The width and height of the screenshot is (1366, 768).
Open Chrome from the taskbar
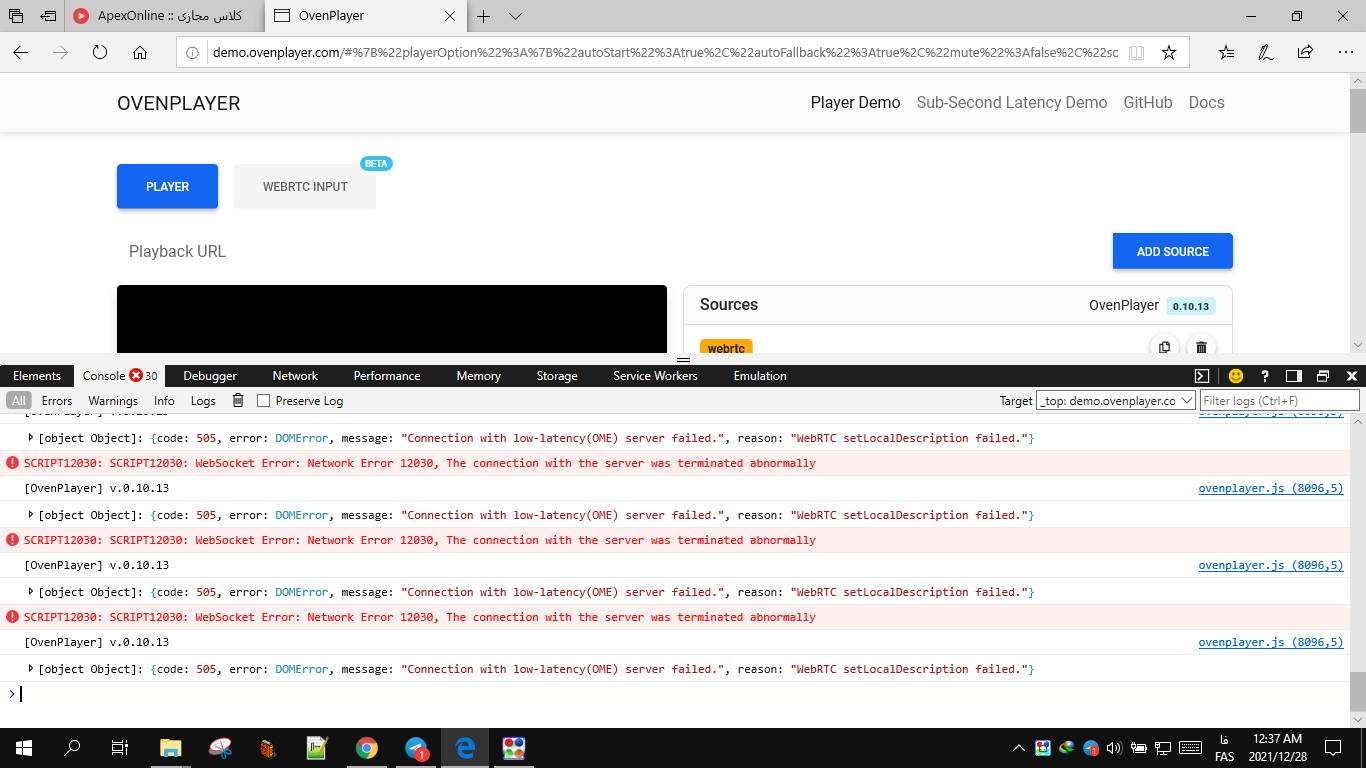click(366, 748)
